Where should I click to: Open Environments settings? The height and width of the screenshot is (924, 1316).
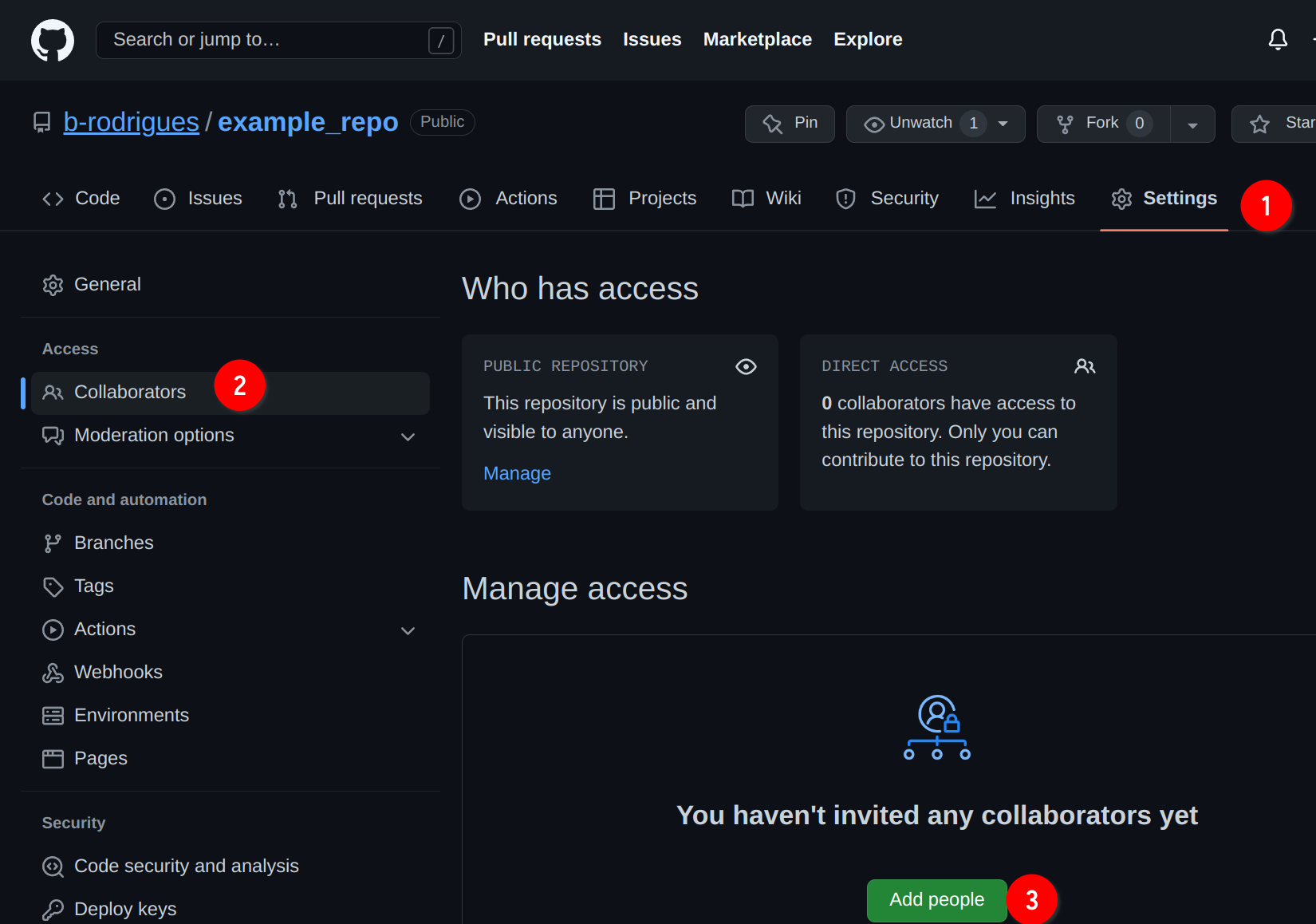[x=230, y=716]
